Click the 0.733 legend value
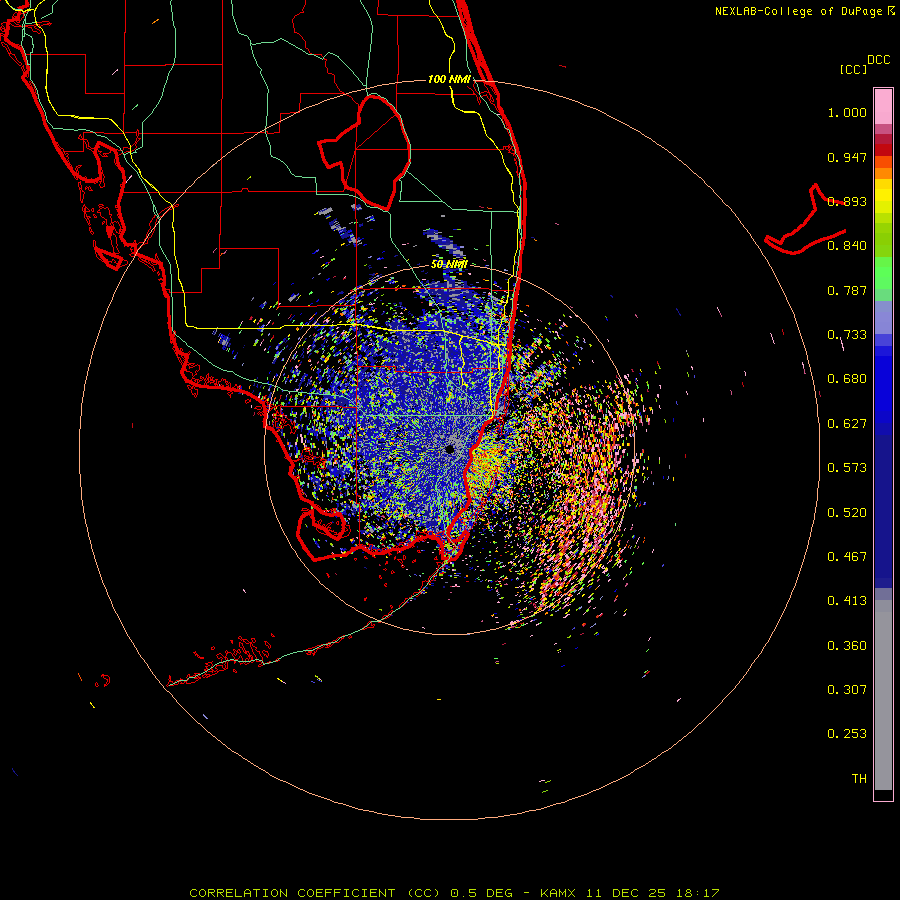900x900 pixels. click(847, 335)
